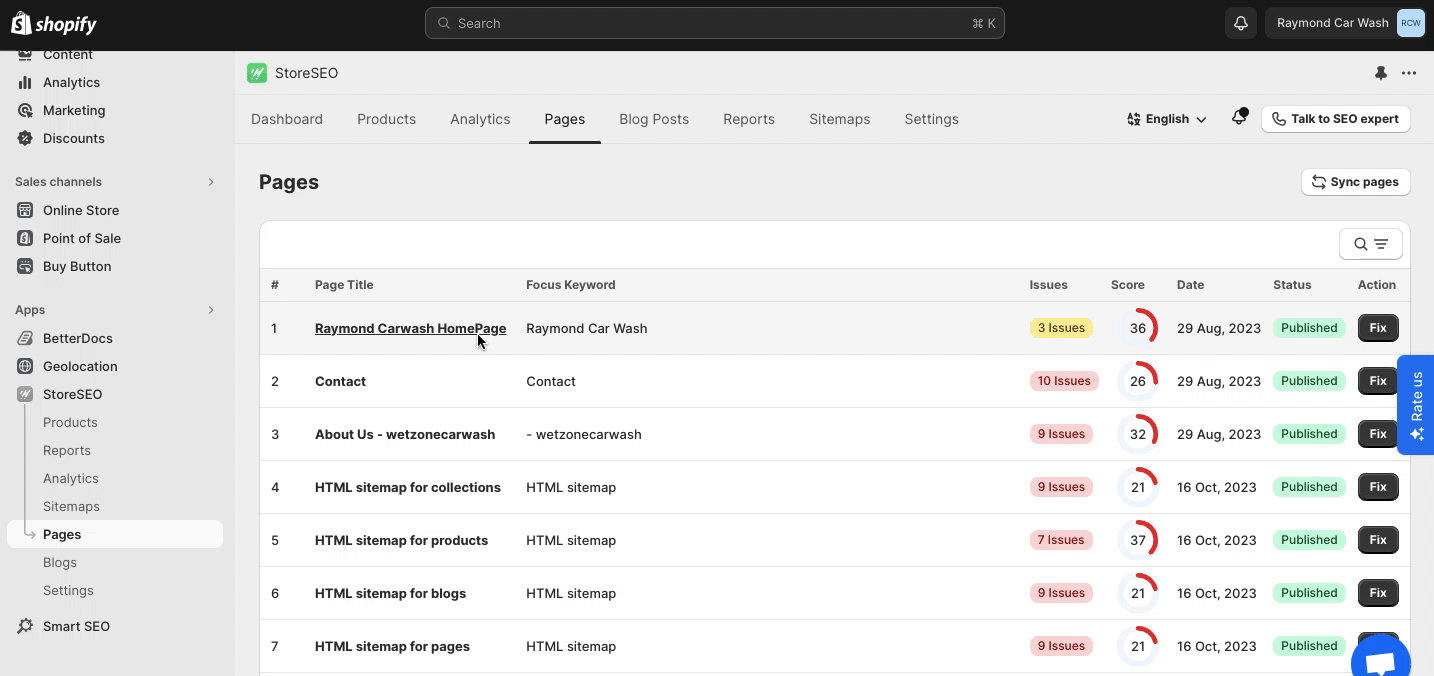The height and width of the screenshot is (676, 1434).
Task: Open Raymond Carwash HomePage link
Action: tap(410, 328)
